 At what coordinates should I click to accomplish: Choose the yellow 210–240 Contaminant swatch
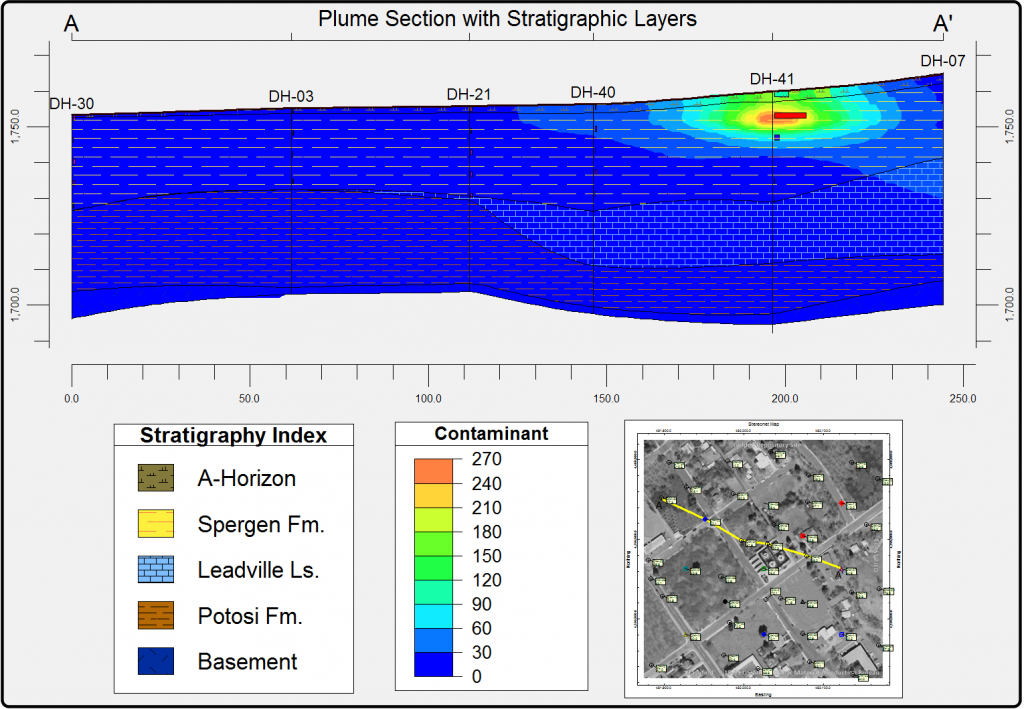[434, 495]
